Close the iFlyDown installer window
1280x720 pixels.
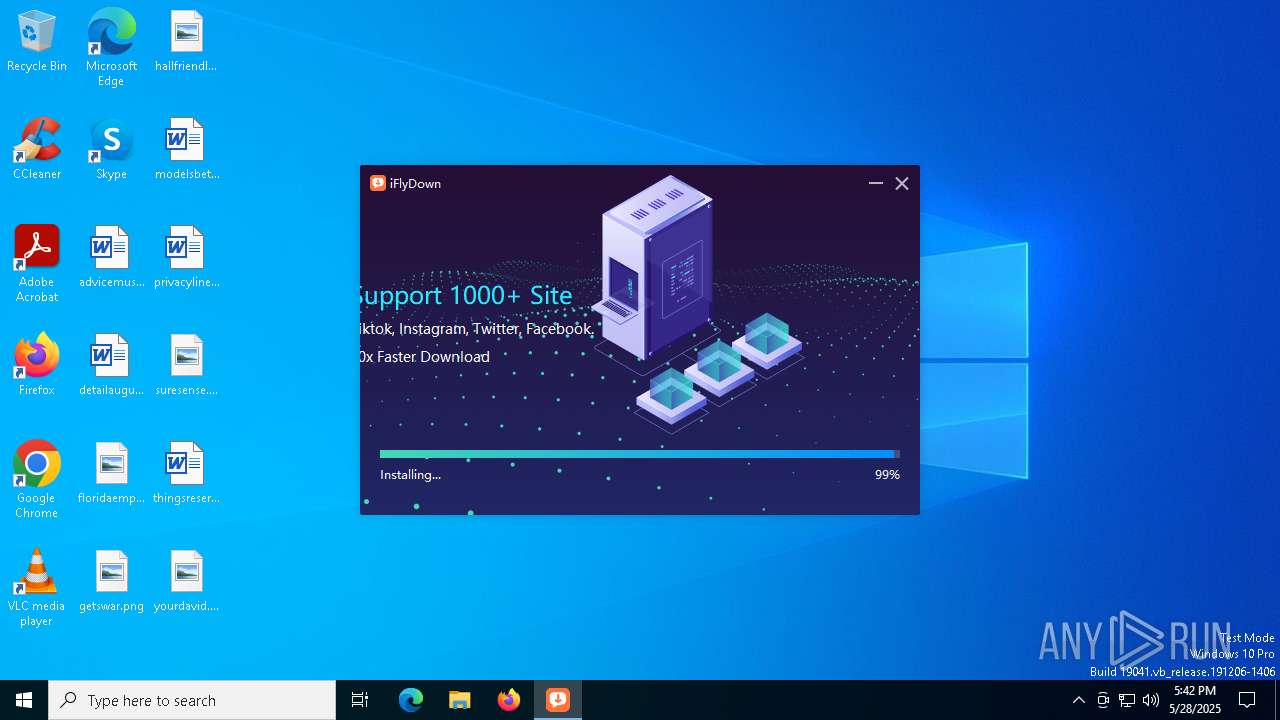click(x=902, y=183)
